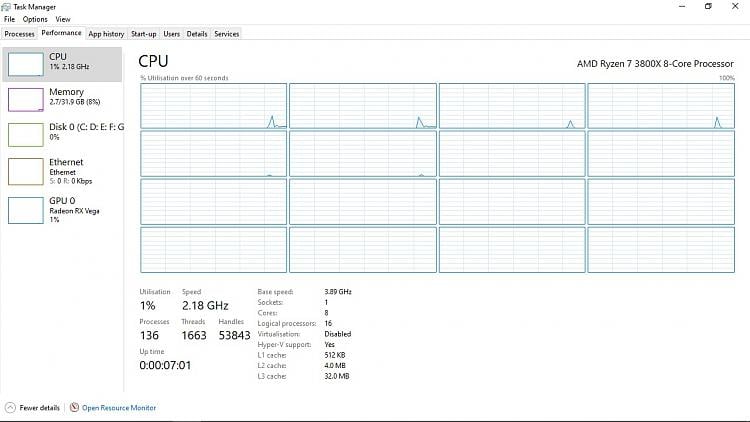Viewport: 750px width, 422px height.
Task: Switch to the Processes tab
Action: point(20,34)
